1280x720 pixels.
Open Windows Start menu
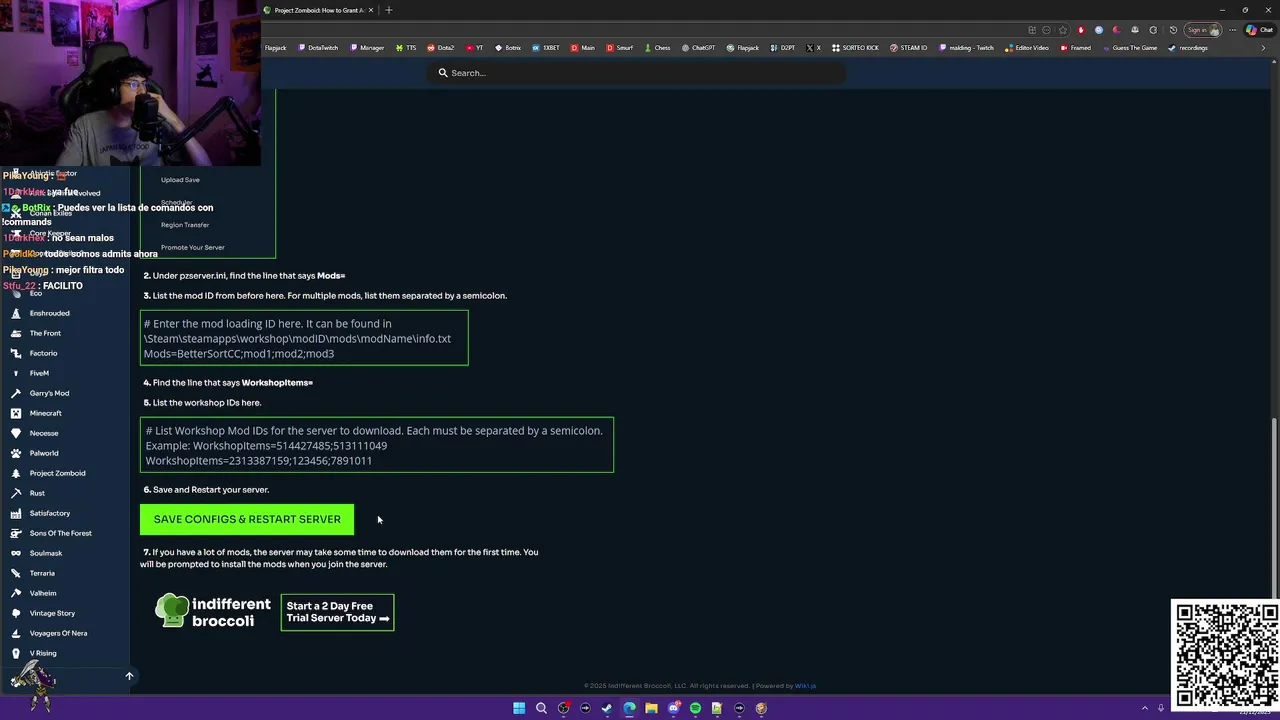pyautogui.click(x=519, y=708)
